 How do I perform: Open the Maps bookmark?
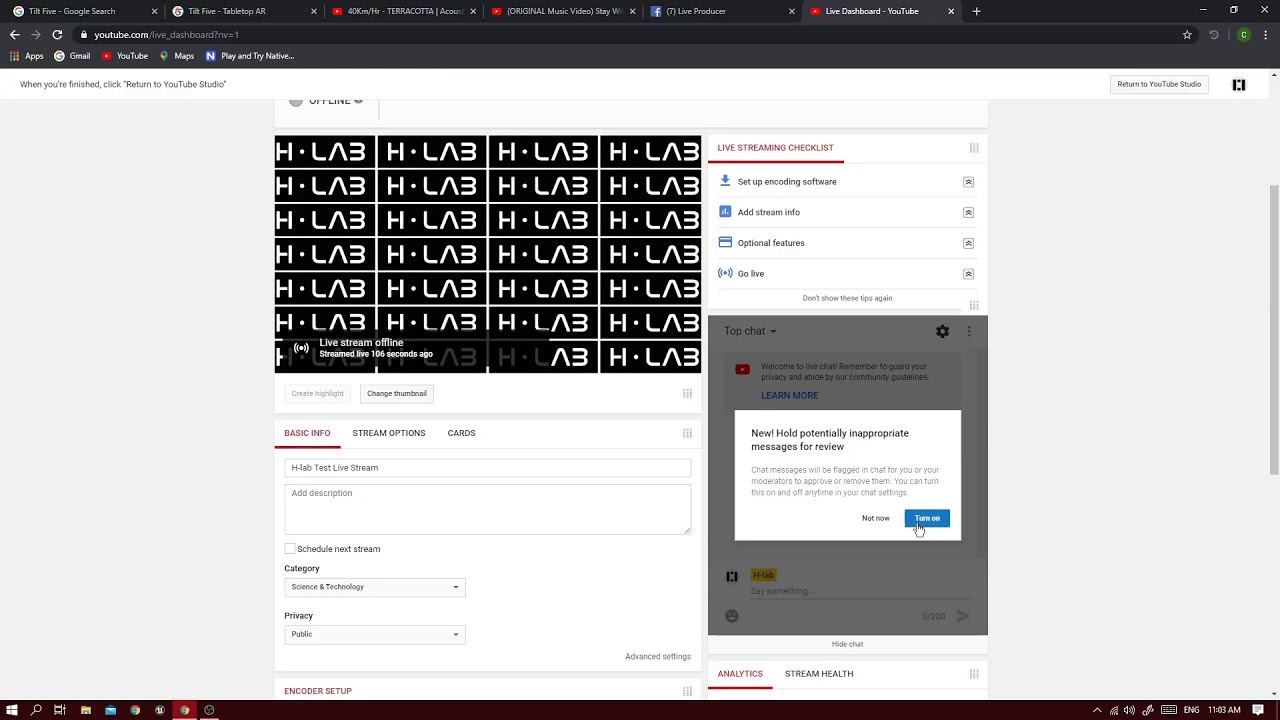click(177, 56)
